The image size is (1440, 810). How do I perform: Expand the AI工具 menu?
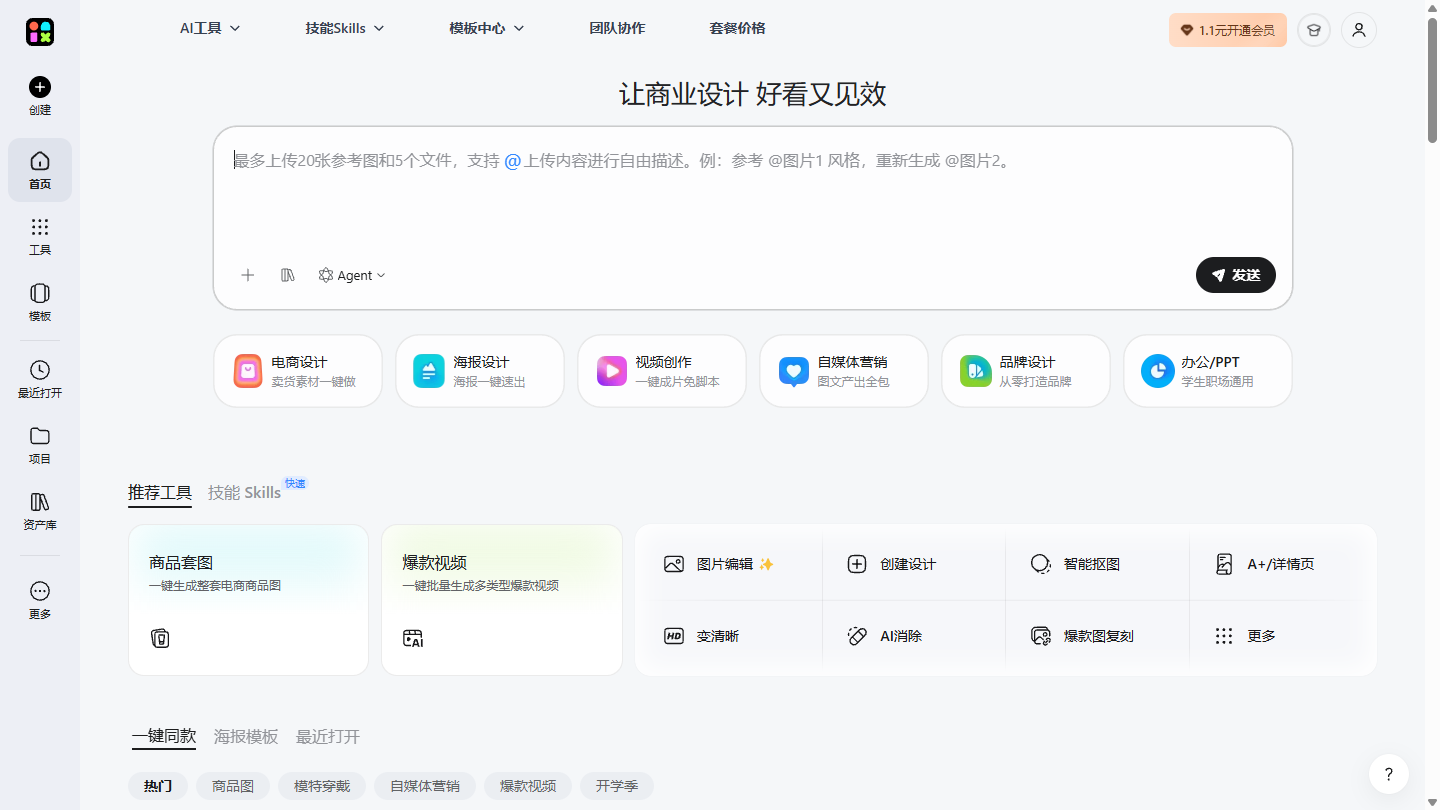[210, 28]
